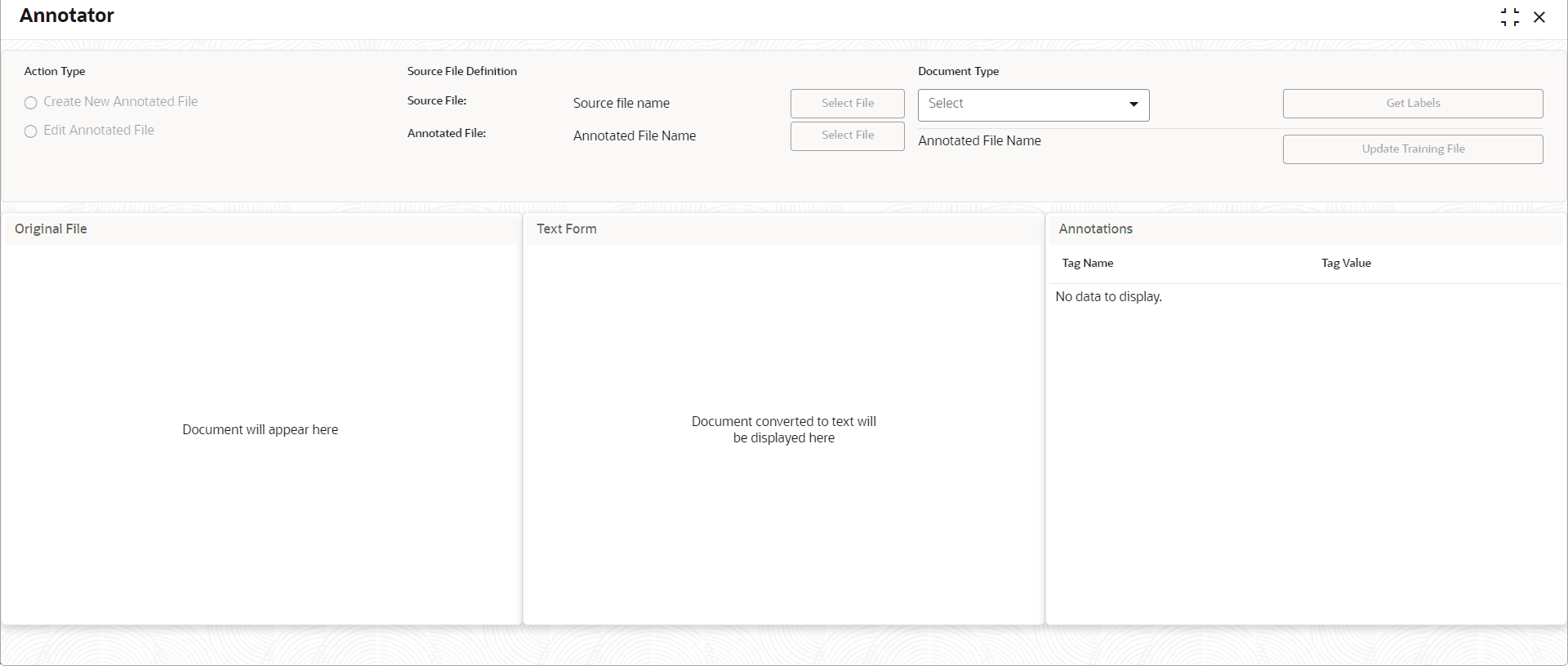Click the Update Training File button

click(1413, 149)
